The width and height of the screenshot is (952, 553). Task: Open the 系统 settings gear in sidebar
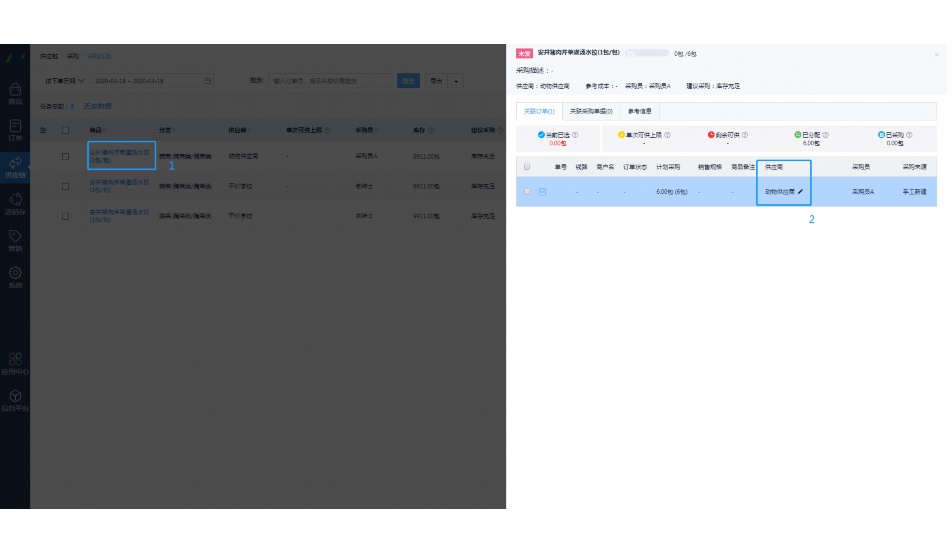tap(15, 276)
